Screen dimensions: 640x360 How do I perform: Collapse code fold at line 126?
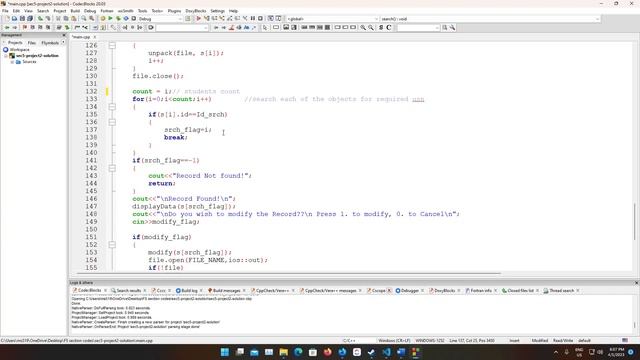112,45
